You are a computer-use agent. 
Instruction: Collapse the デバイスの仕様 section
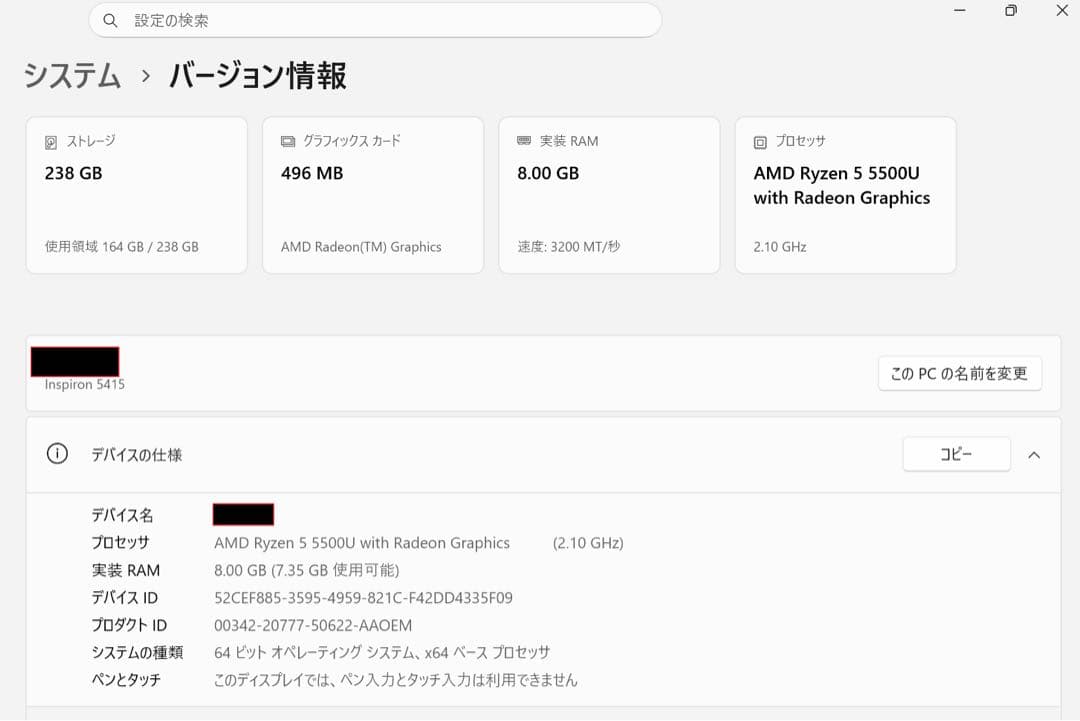tap(1034, 455)
